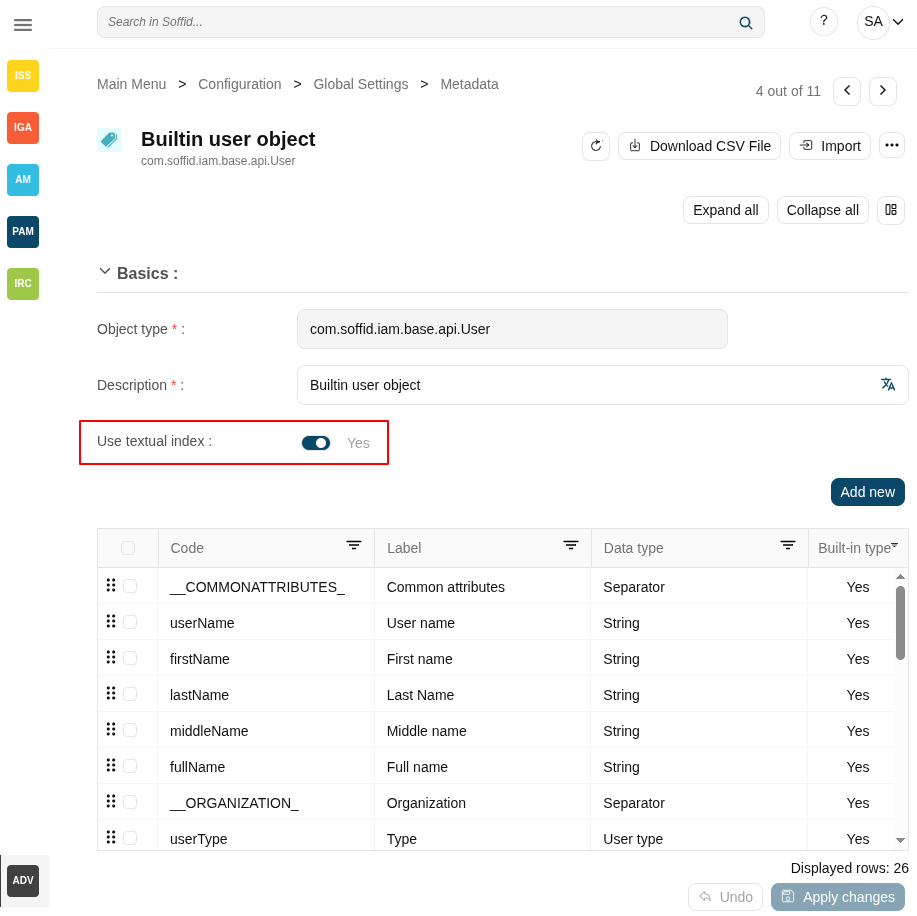Open the IGA module in sidebar
Screen dimensions: 917x916
[x=23, y=128]
